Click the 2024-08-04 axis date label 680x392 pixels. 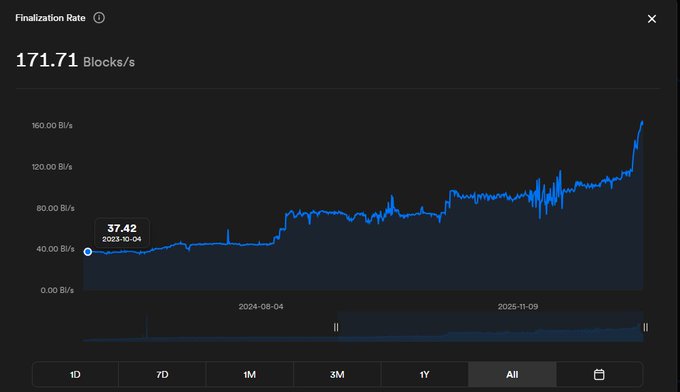tap(261, 307)
